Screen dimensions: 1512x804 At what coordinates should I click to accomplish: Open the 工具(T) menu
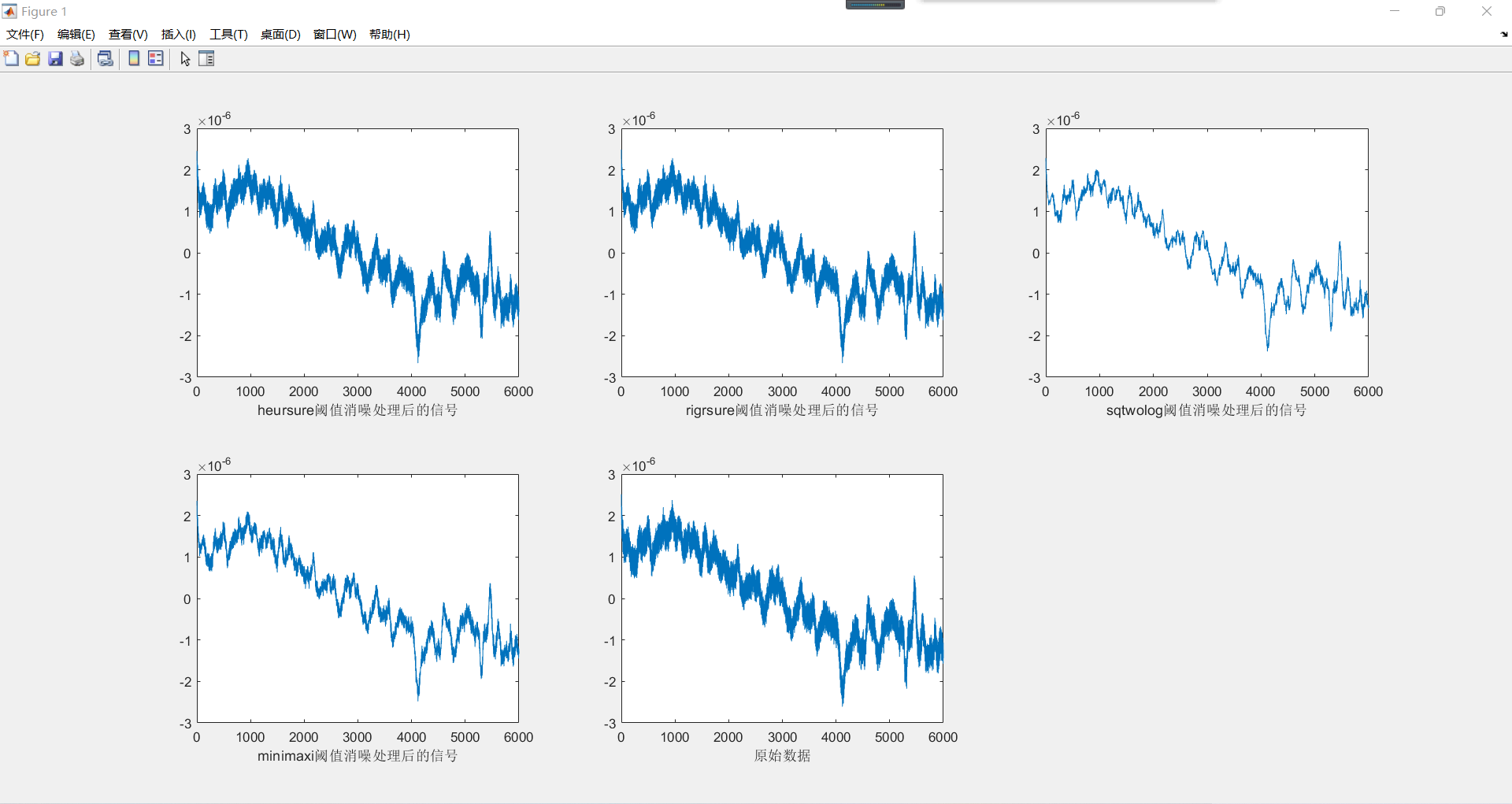click(x=228, y=34)
